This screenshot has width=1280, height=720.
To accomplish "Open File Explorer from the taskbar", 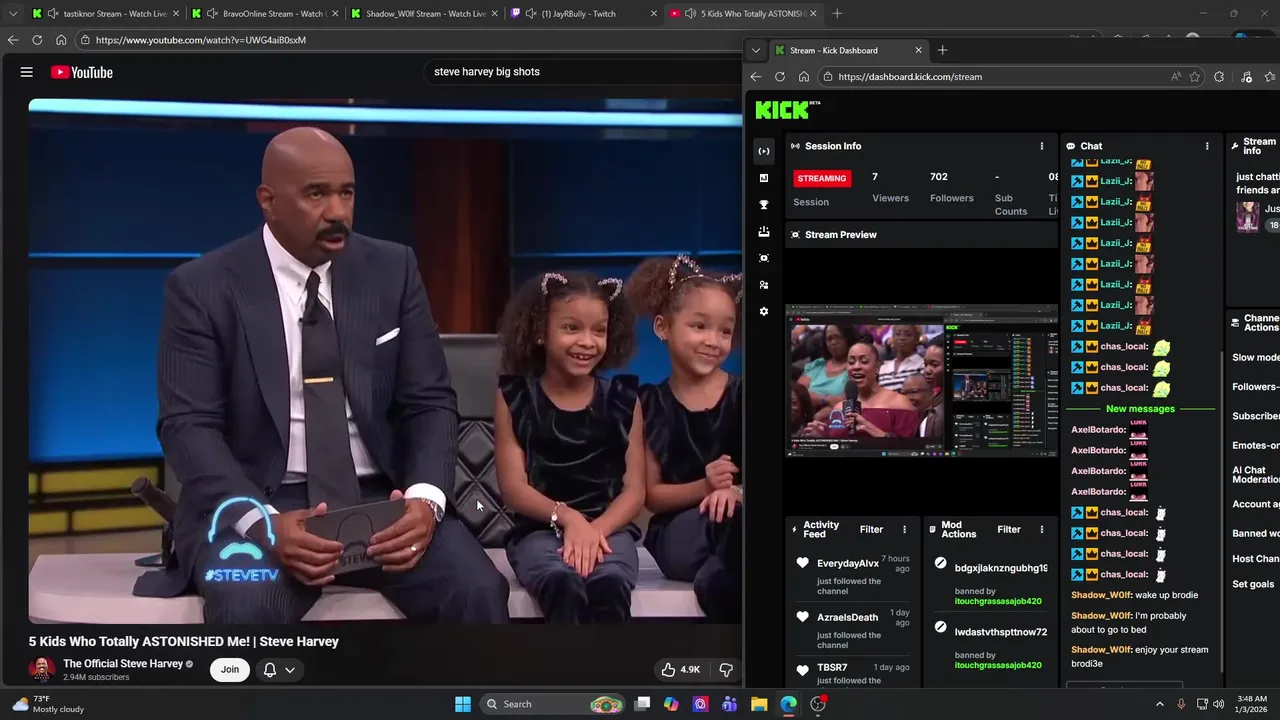I will (759, 704).
